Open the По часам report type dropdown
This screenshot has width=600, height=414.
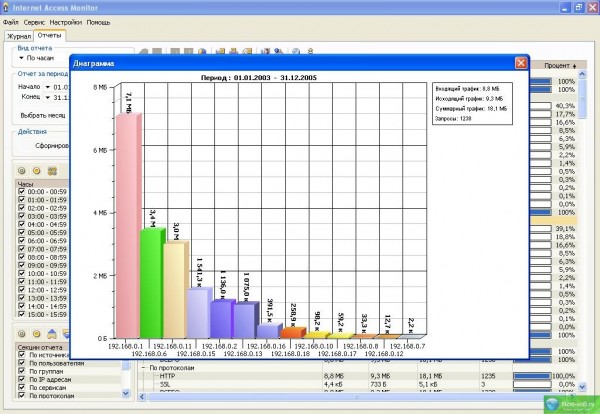tap(21, 58)
